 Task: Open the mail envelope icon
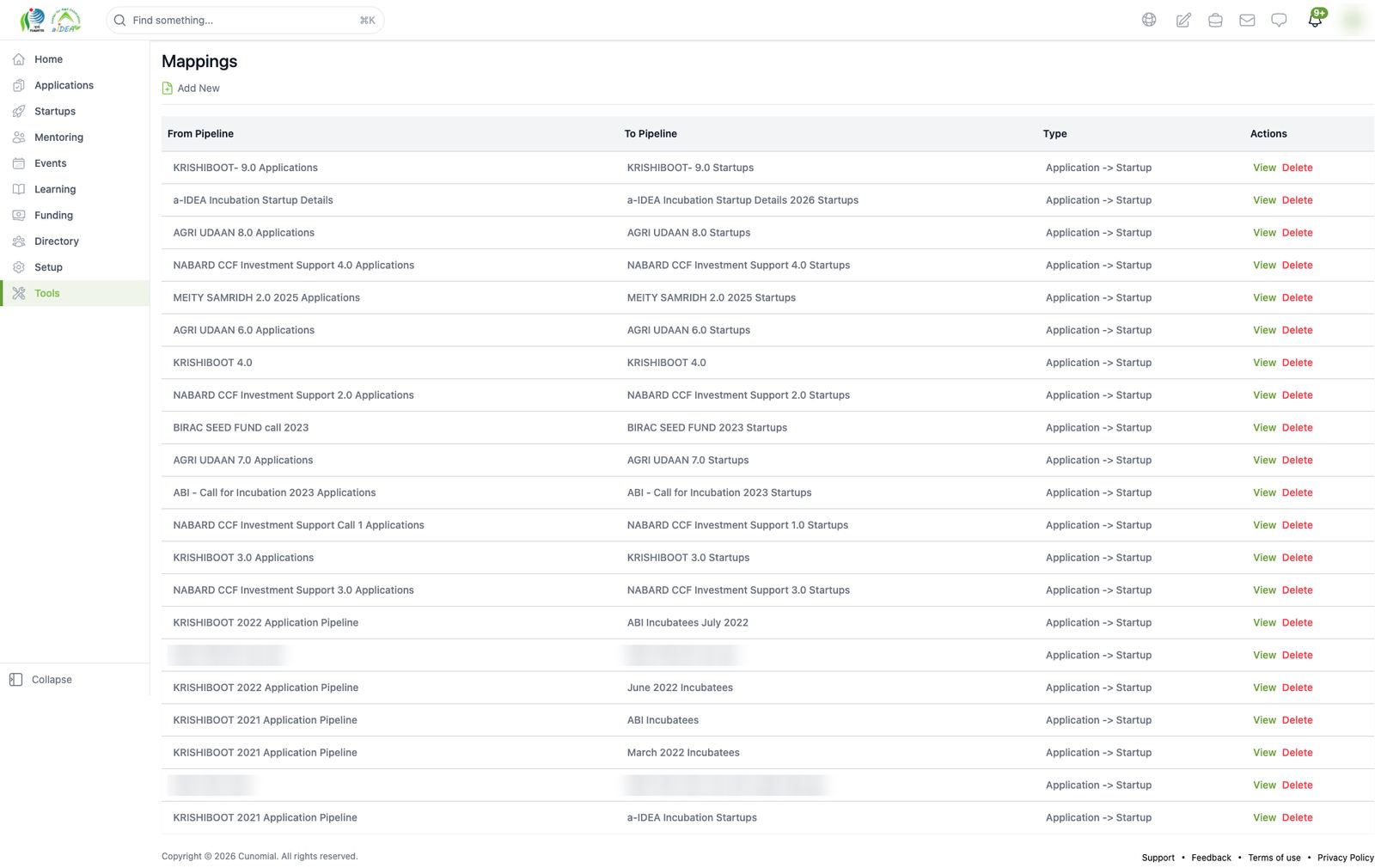point(1247,20)
